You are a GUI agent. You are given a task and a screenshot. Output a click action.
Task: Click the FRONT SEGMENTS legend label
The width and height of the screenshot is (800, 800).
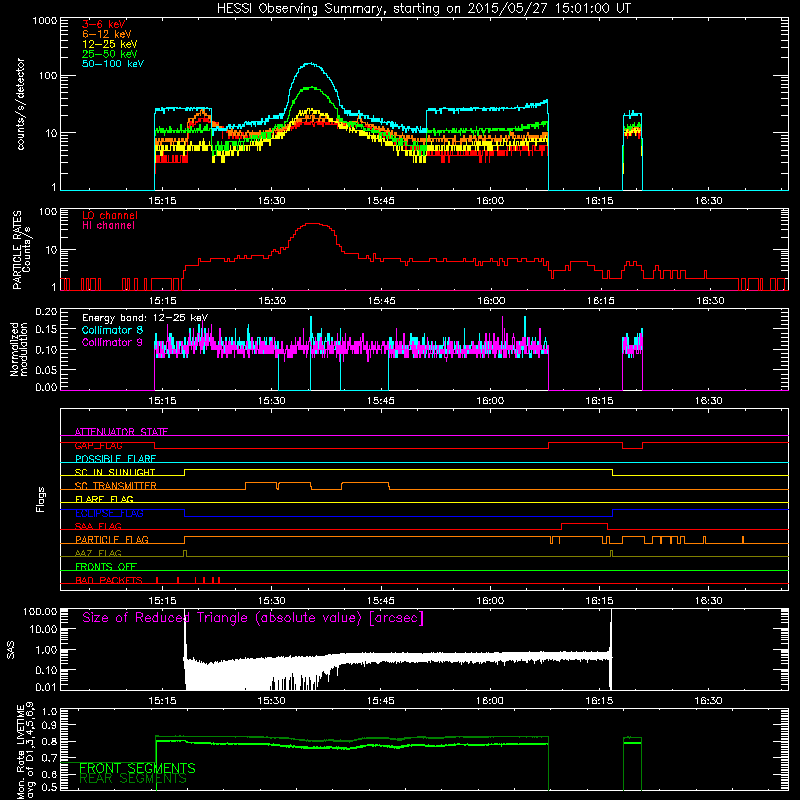[137, 768]
